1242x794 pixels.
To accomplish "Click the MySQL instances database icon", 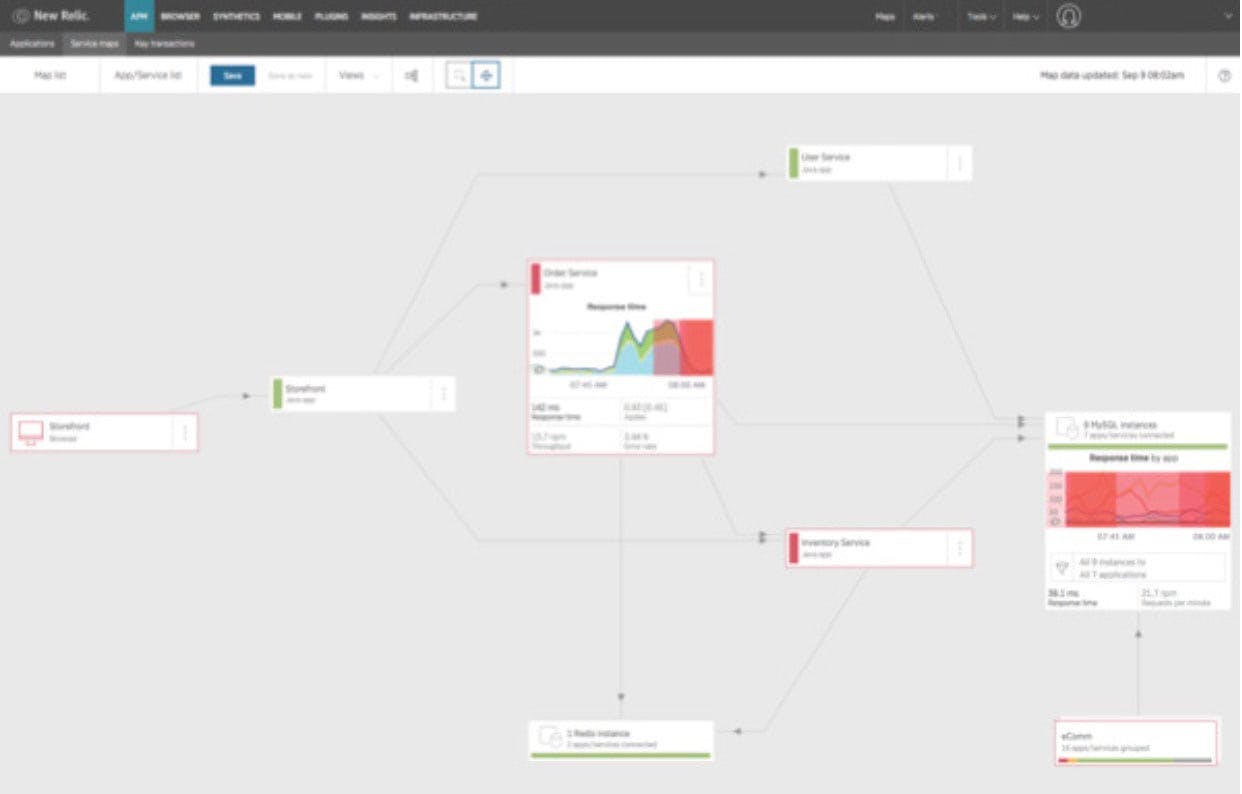I will click(1066, 427).
